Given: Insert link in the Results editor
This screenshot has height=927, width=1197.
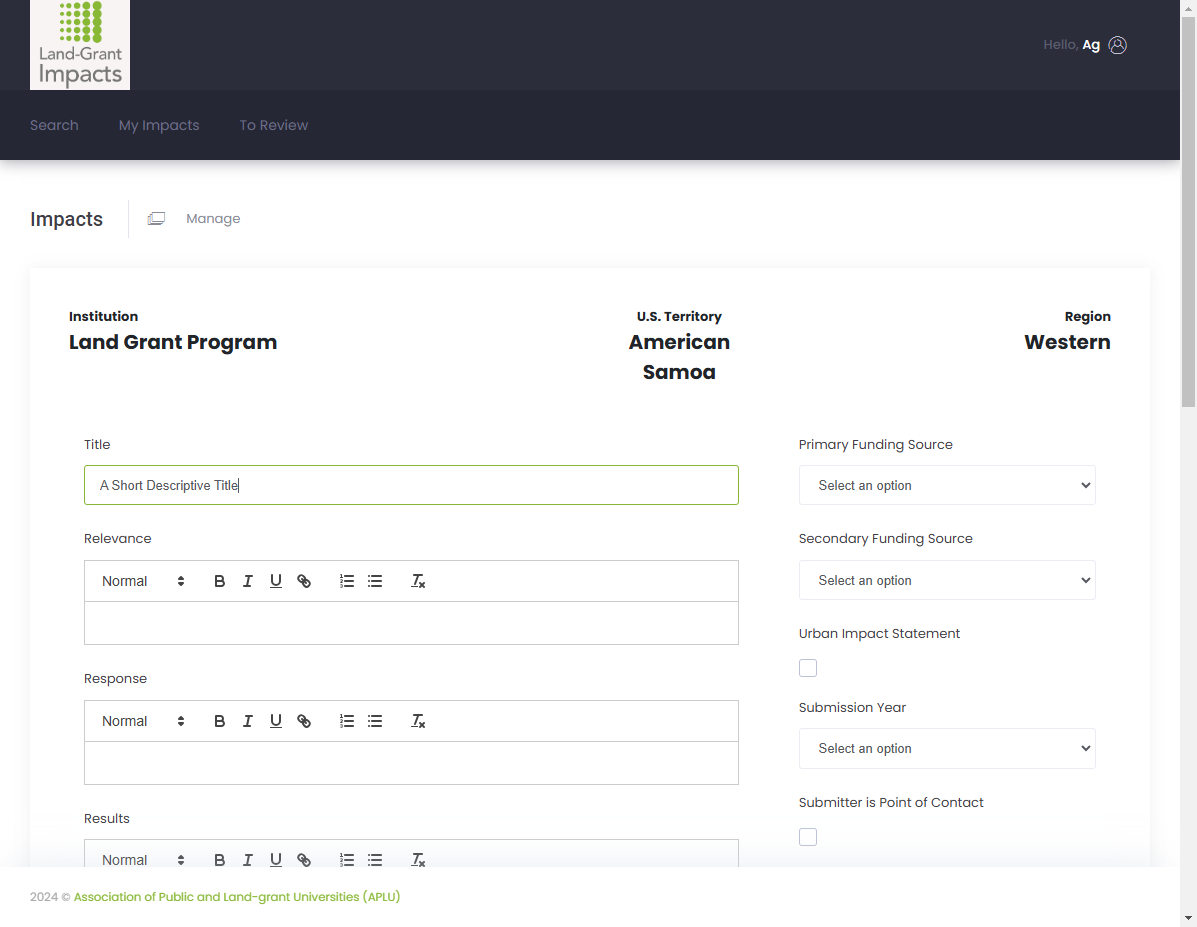Looking at the screenshot, I should [304, 859].
